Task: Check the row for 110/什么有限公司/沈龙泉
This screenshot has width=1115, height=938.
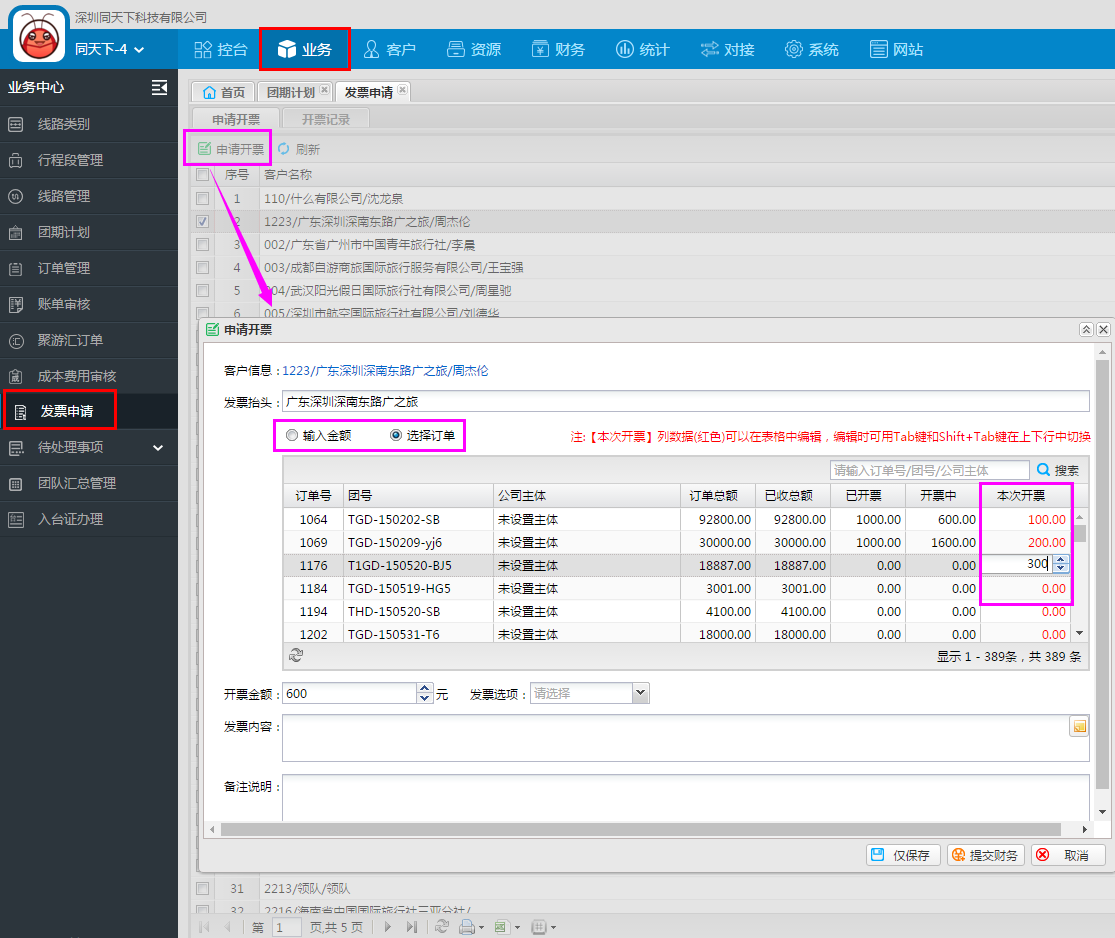Action: (x=203, y=198)
